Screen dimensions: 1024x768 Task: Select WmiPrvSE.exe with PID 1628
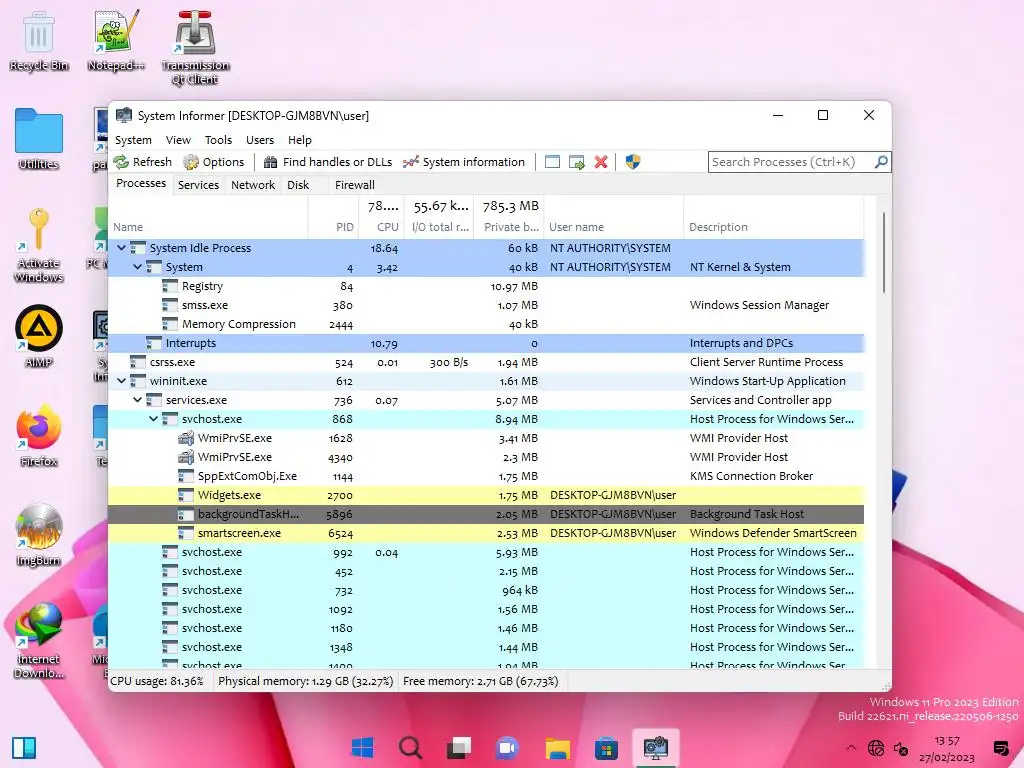(x=486, y=438)
